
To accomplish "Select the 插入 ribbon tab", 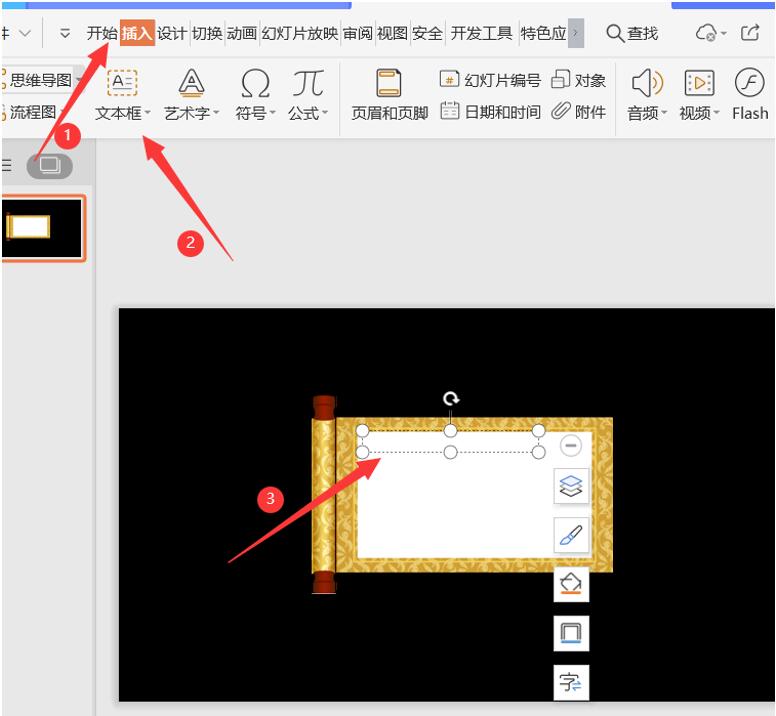I will click(x=137, y=33).
